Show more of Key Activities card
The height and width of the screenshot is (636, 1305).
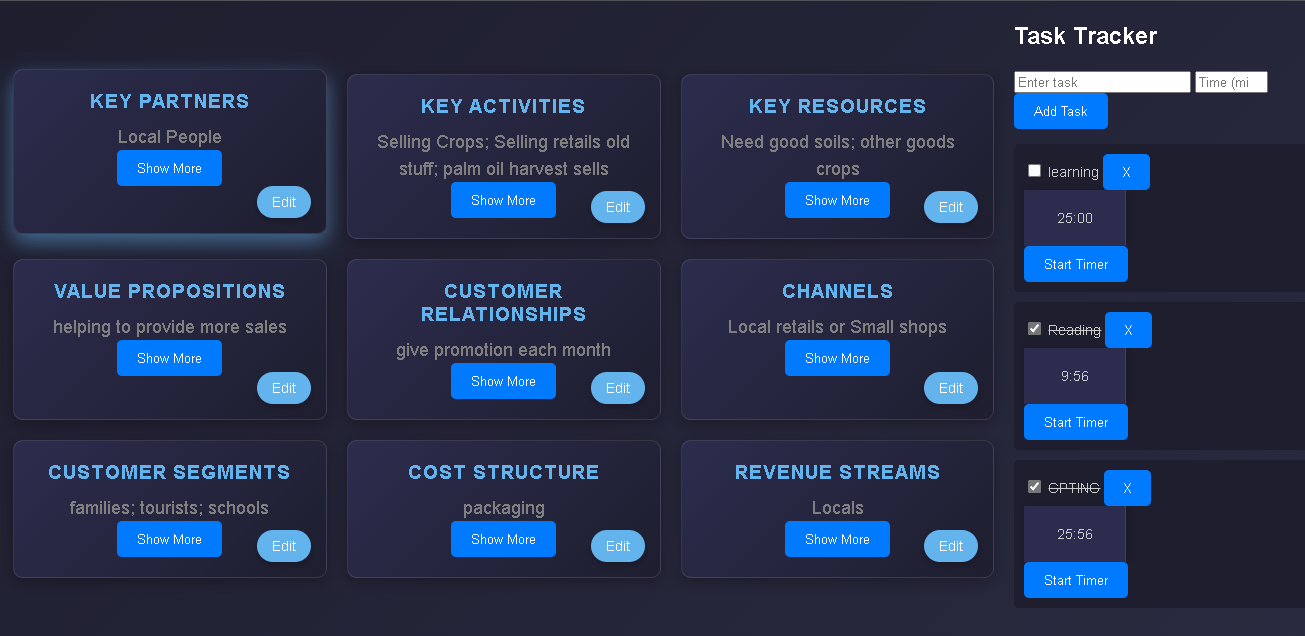[x=503, y=200]
